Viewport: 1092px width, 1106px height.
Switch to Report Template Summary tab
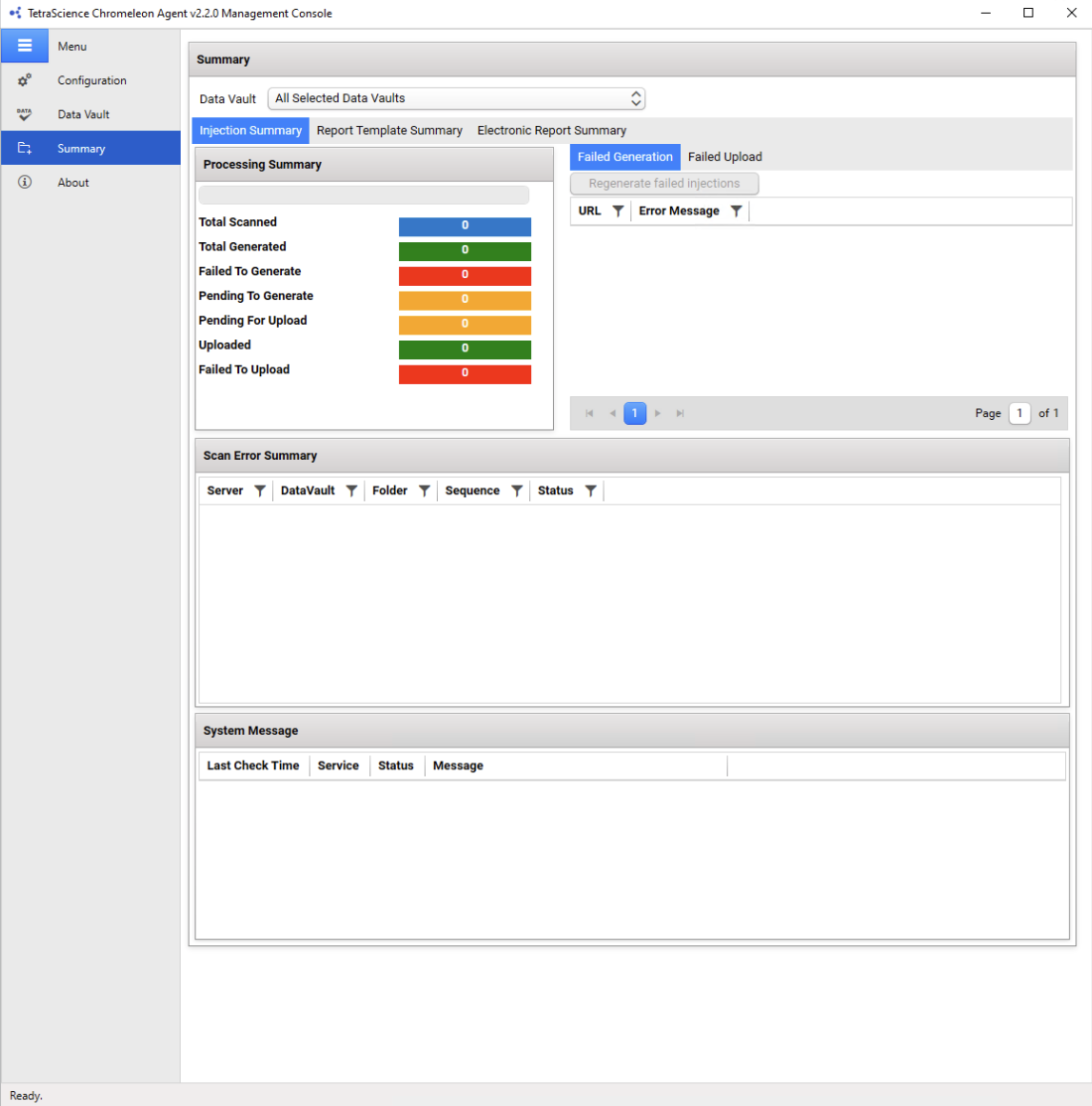click(389, 130)
